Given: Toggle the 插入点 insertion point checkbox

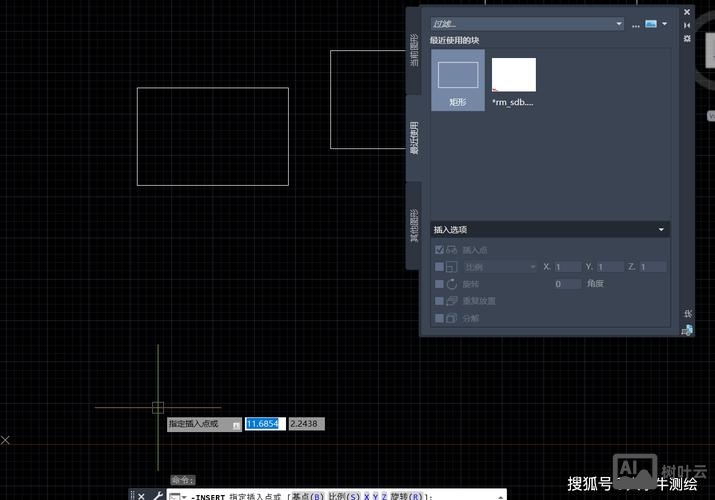Looking at the screenshot, I should pos(439,250).
